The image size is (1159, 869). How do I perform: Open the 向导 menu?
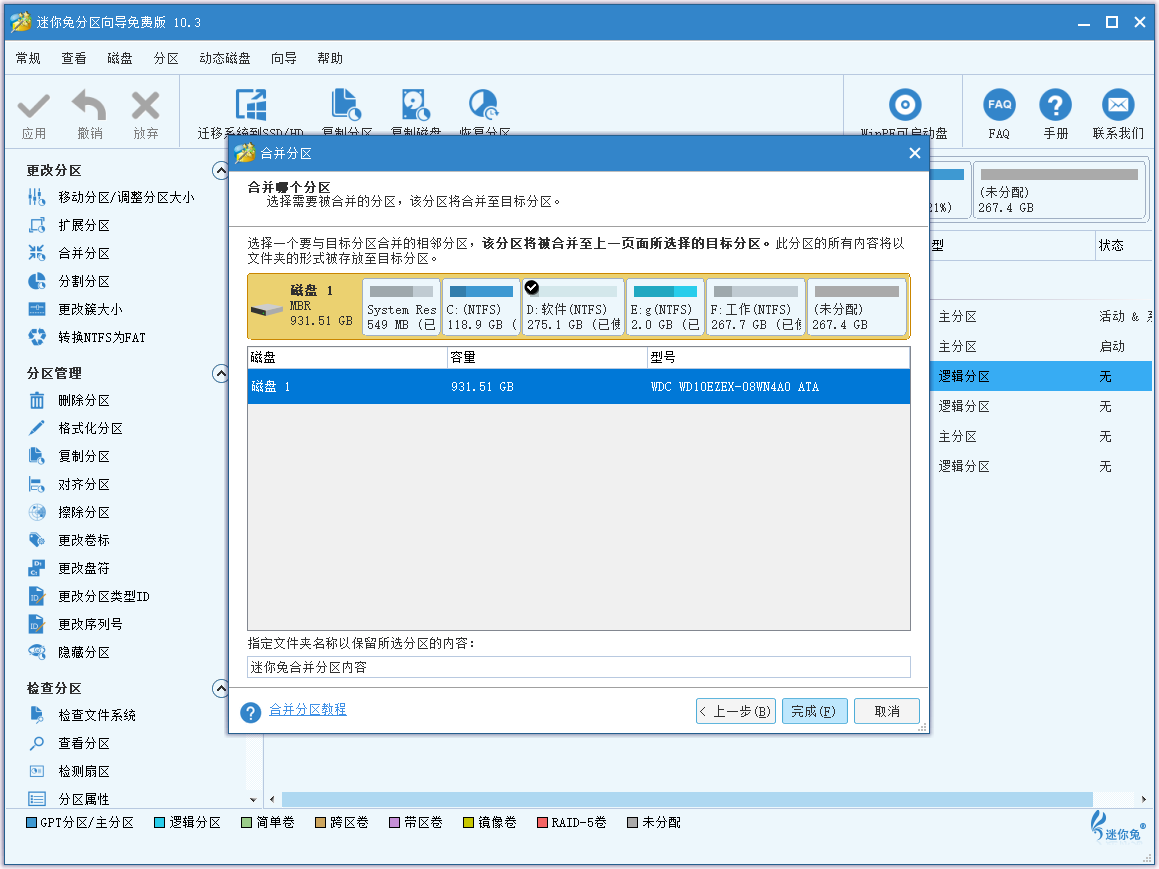[x=284, y=58]
